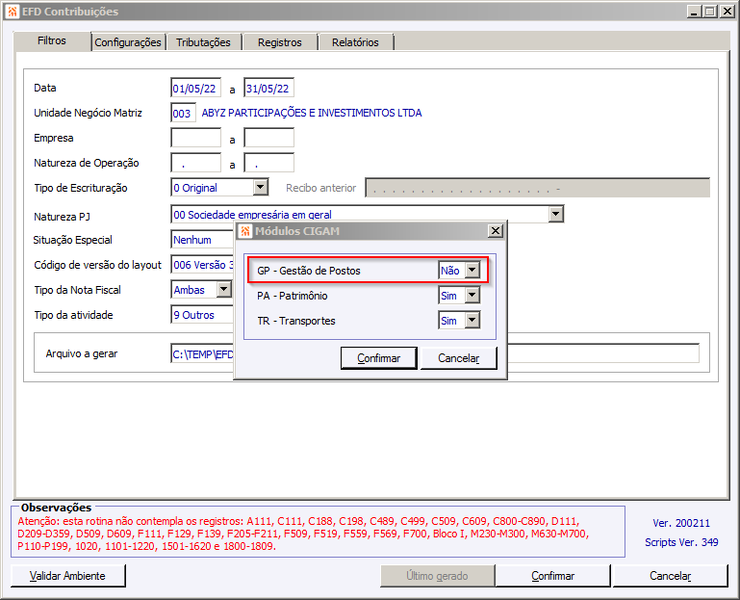
Task: Close the Módulos CIGAM dialog
Action: (495, 231)
